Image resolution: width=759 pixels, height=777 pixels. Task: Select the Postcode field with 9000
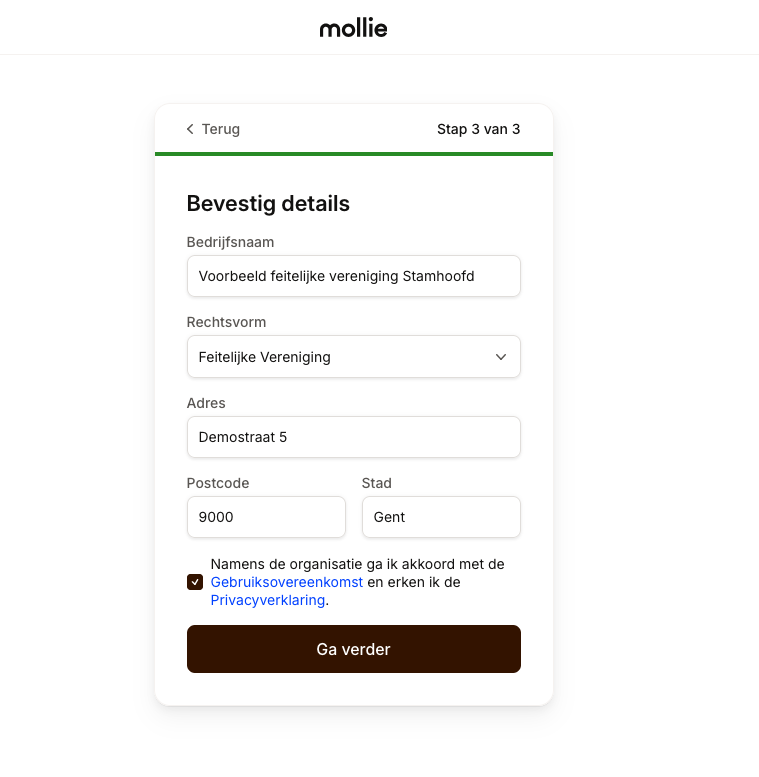tap(265, 517)
